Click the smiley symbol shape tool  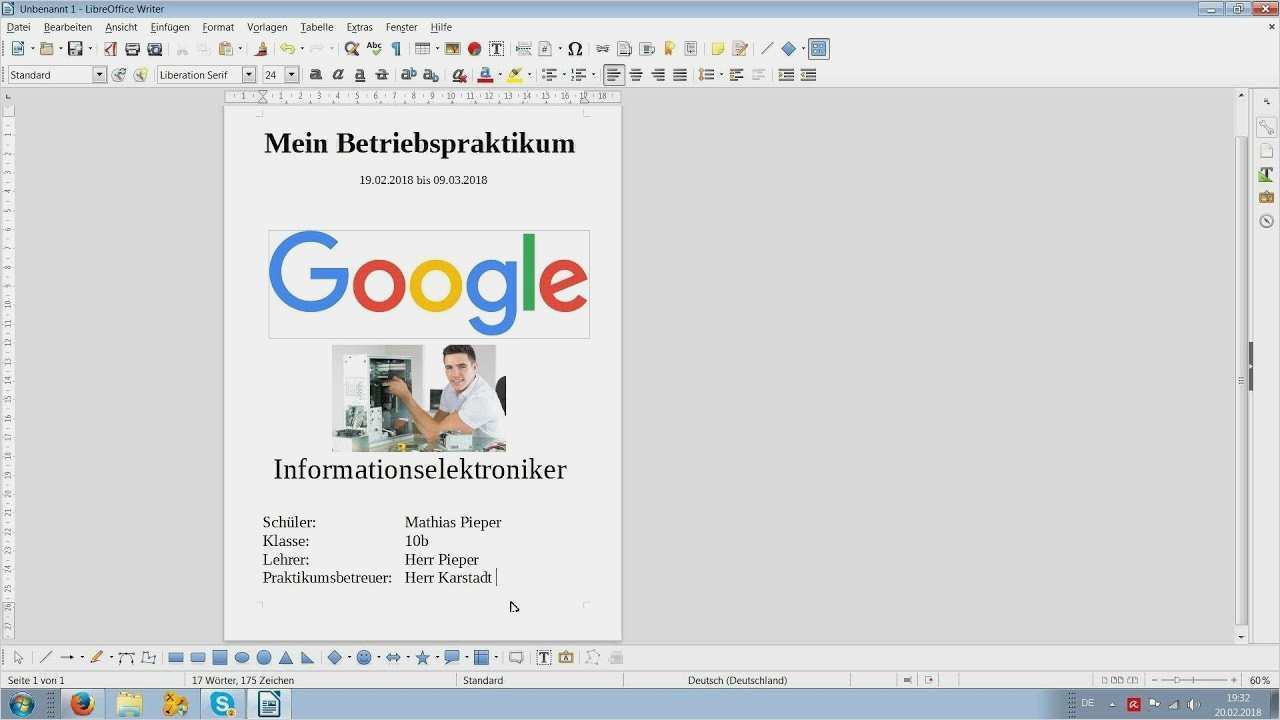[x=364, y=657]
